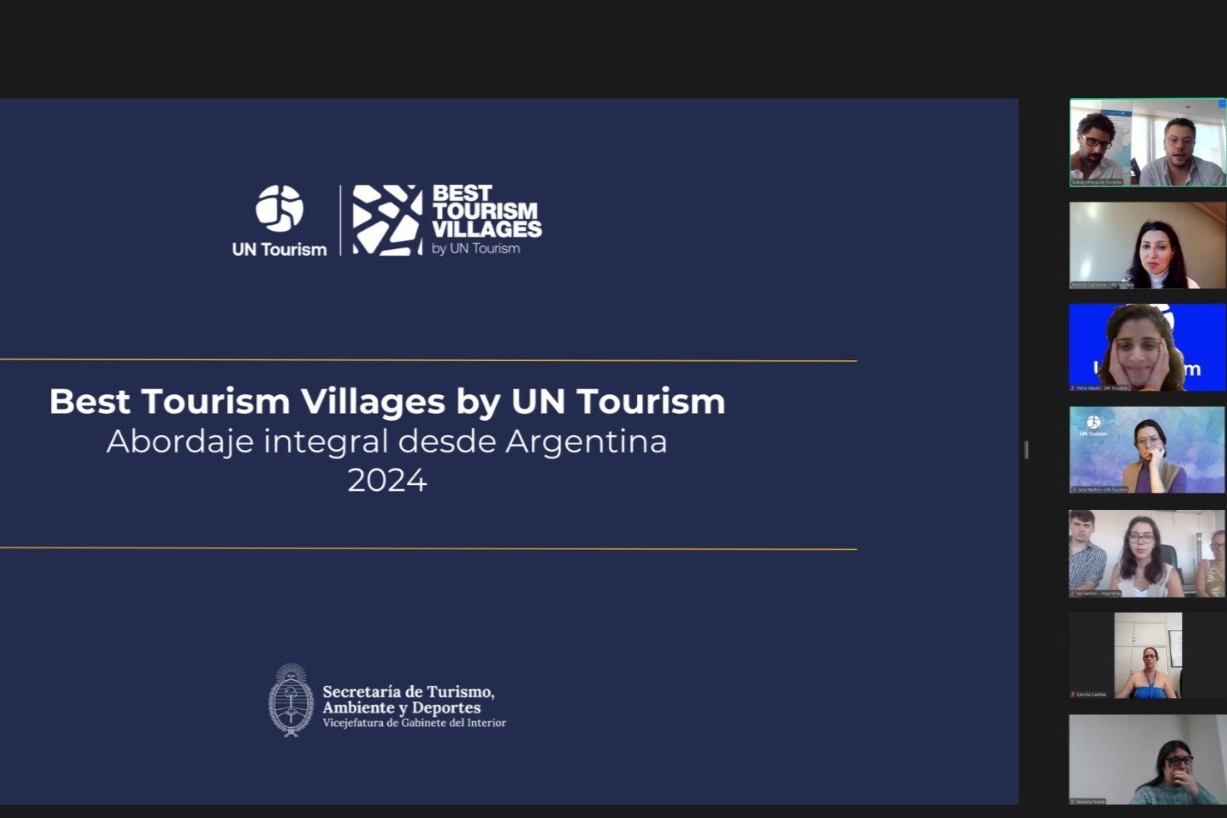Click muted mic icon on watercolor background tile
This screenshot has width=1227, height=818.
(x=1076, y=489)
